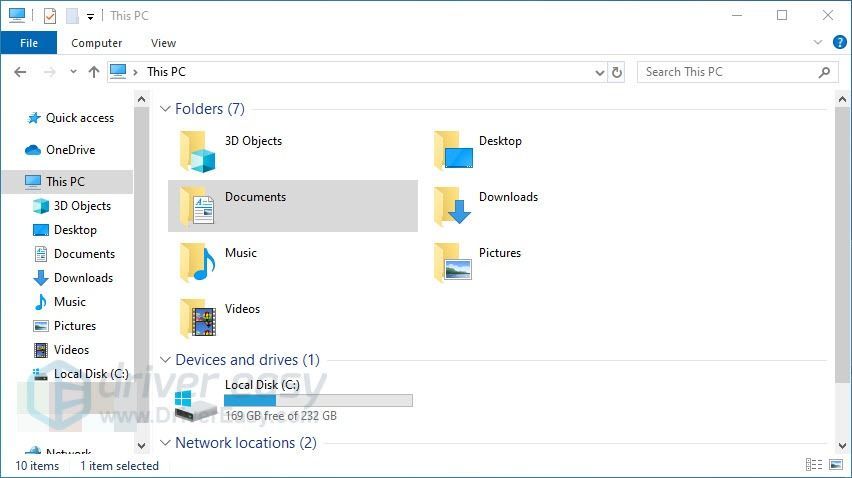
Task: Click the C: drive usage bar
Action: coord(318,400)
